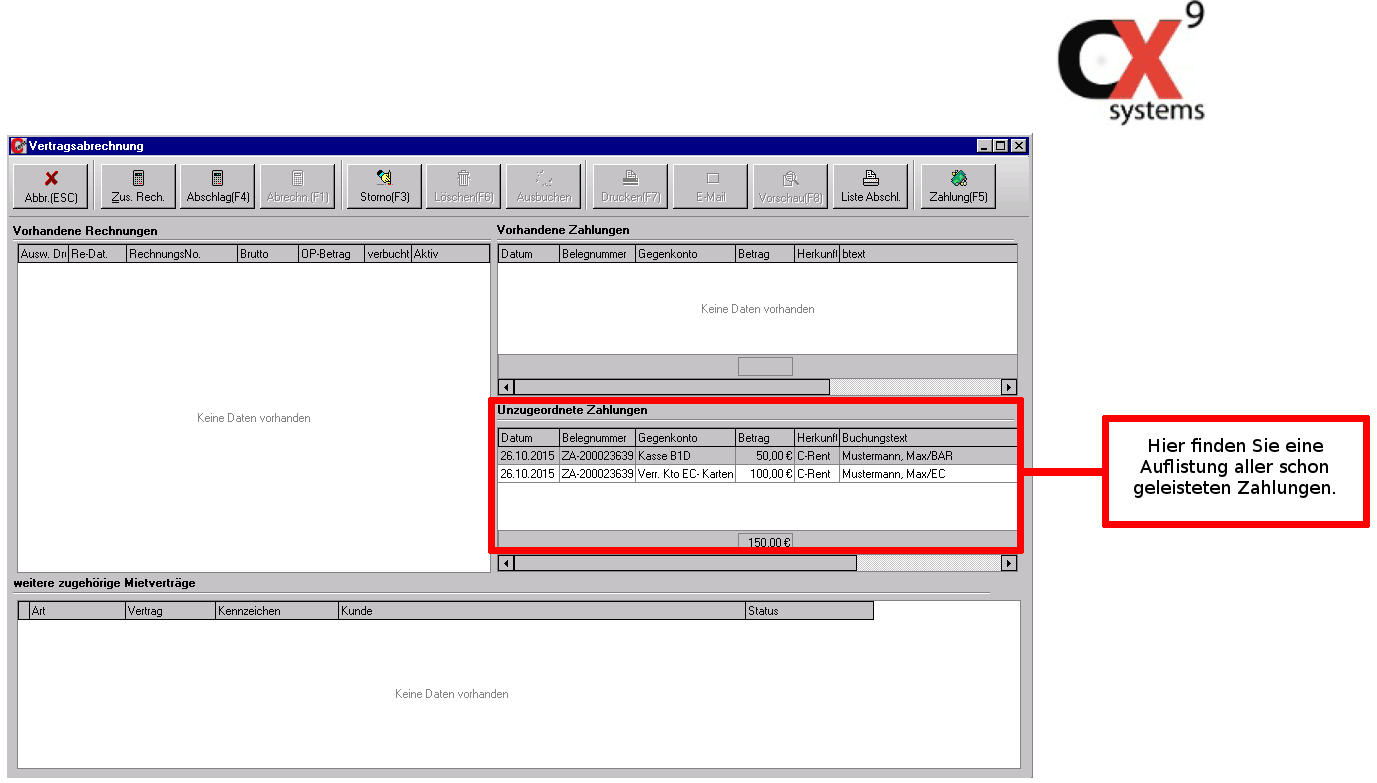Viewport: 1377px width, 783px height.
Task: Sort invoices by RechnungsNo. column header
Action: click(181, 254)
